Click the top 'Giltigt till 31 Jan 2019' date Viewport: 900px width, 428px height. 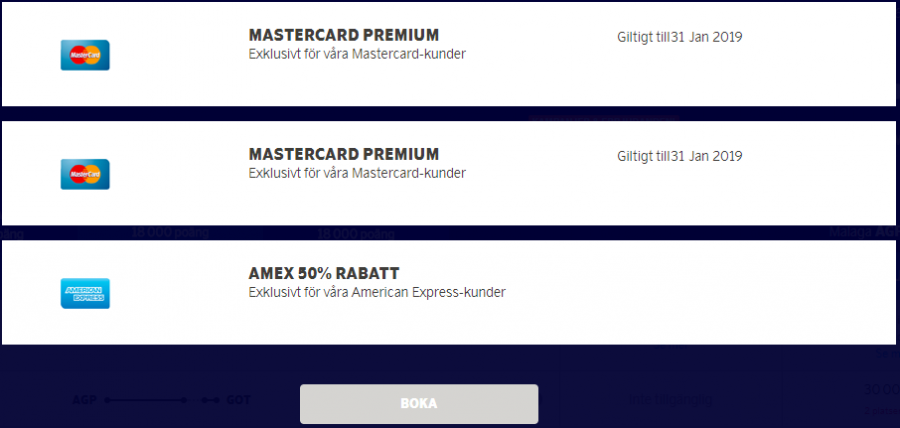679,38
